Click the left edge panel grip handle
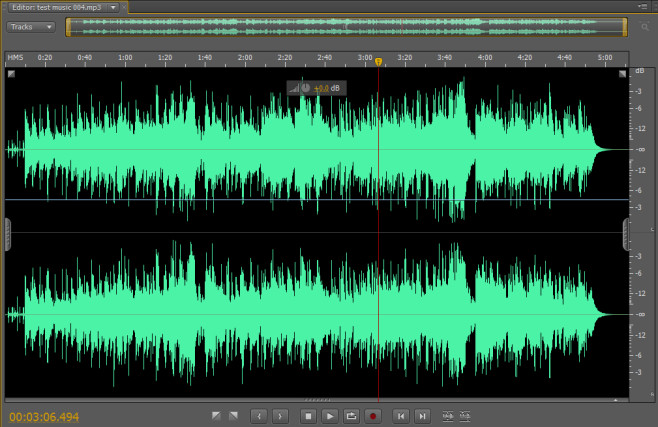The width and height of the screenshot is (658, 427). click(x=8, y=234)
